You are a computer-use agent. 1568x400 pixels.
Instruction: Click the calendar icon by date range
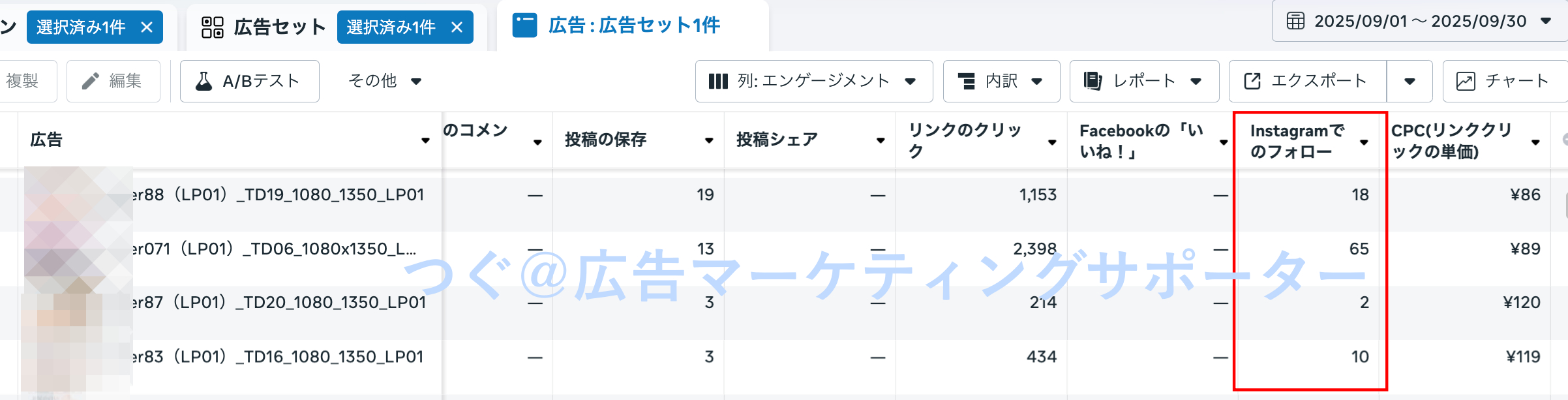[x=1295, y=21]
